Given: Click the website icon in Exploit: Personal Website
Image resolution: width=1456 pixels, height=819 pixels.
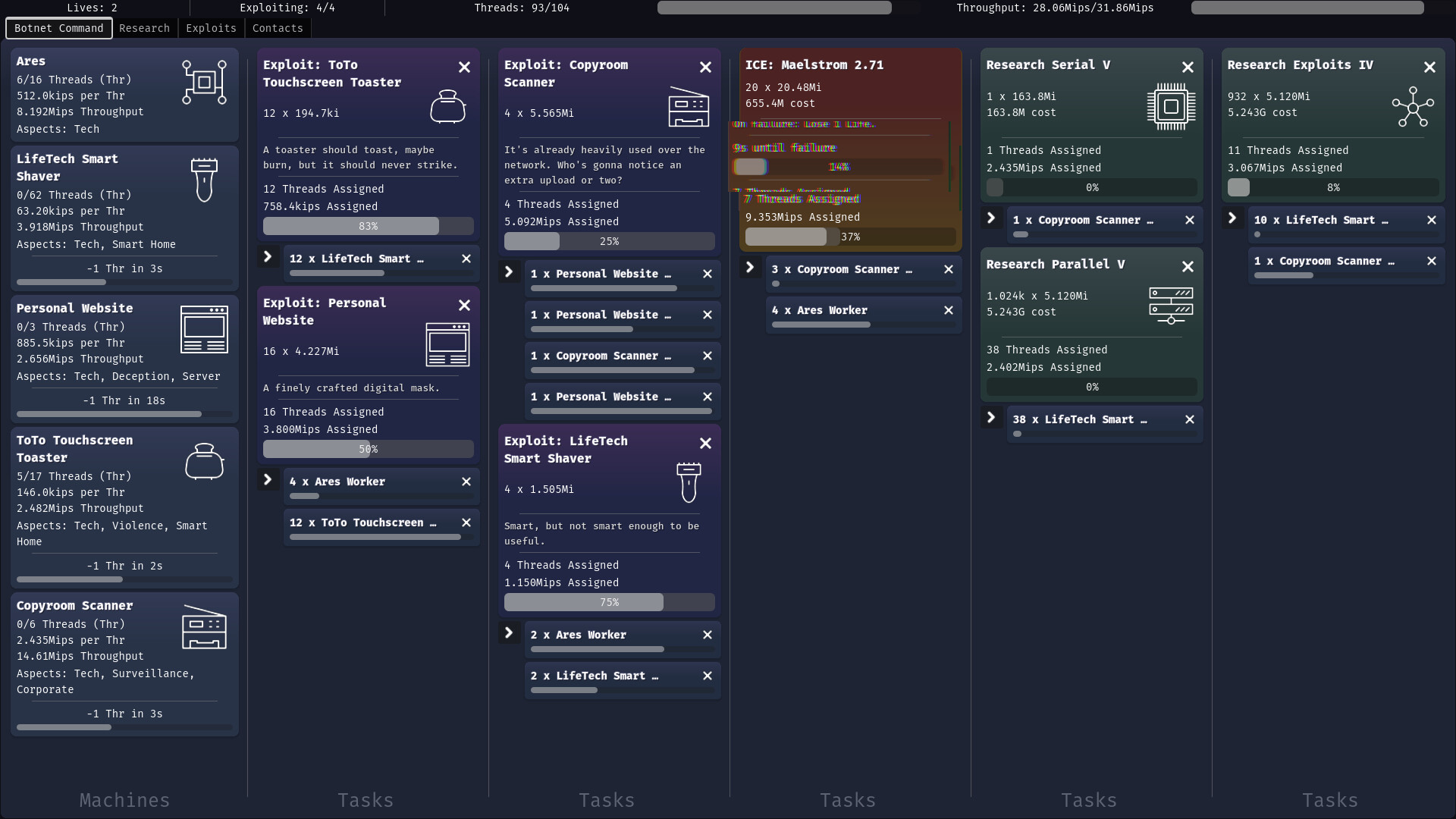Looking at the screenshot, I should (447, 344).
